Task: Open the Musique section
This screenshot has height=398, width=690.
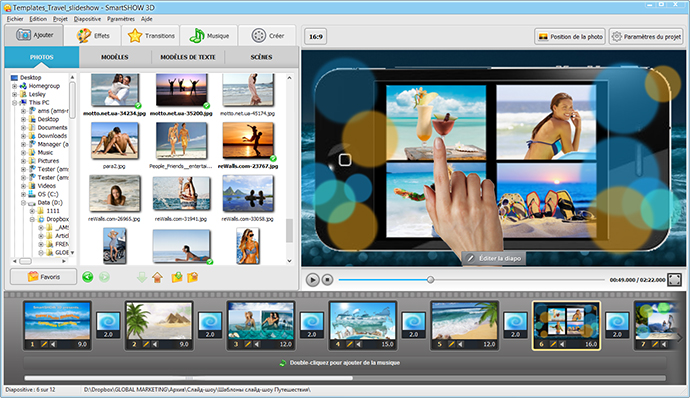Action: tap(209, 36)
